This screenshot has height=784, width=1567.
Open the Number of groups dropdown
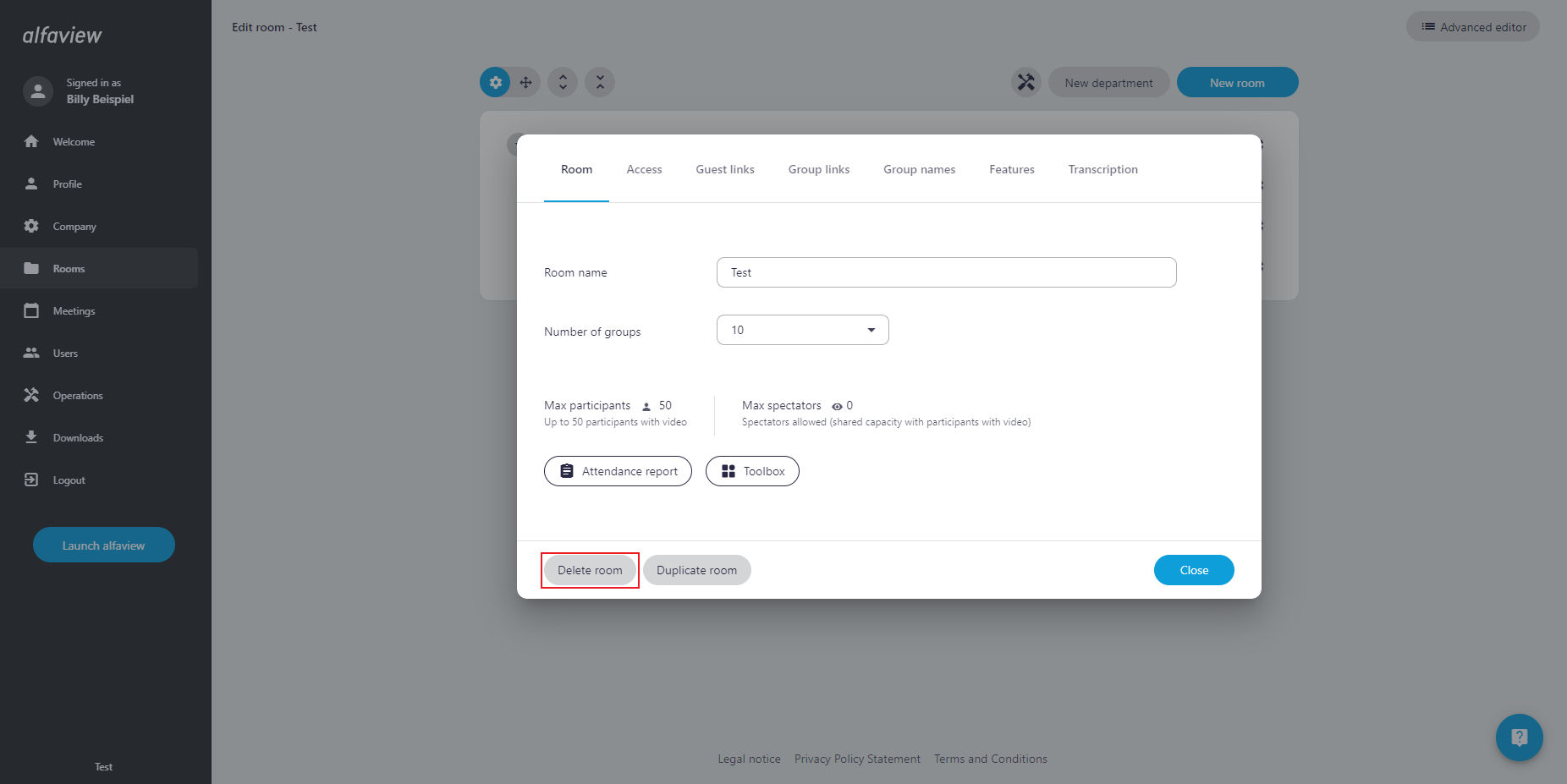[x=802, y=330]
